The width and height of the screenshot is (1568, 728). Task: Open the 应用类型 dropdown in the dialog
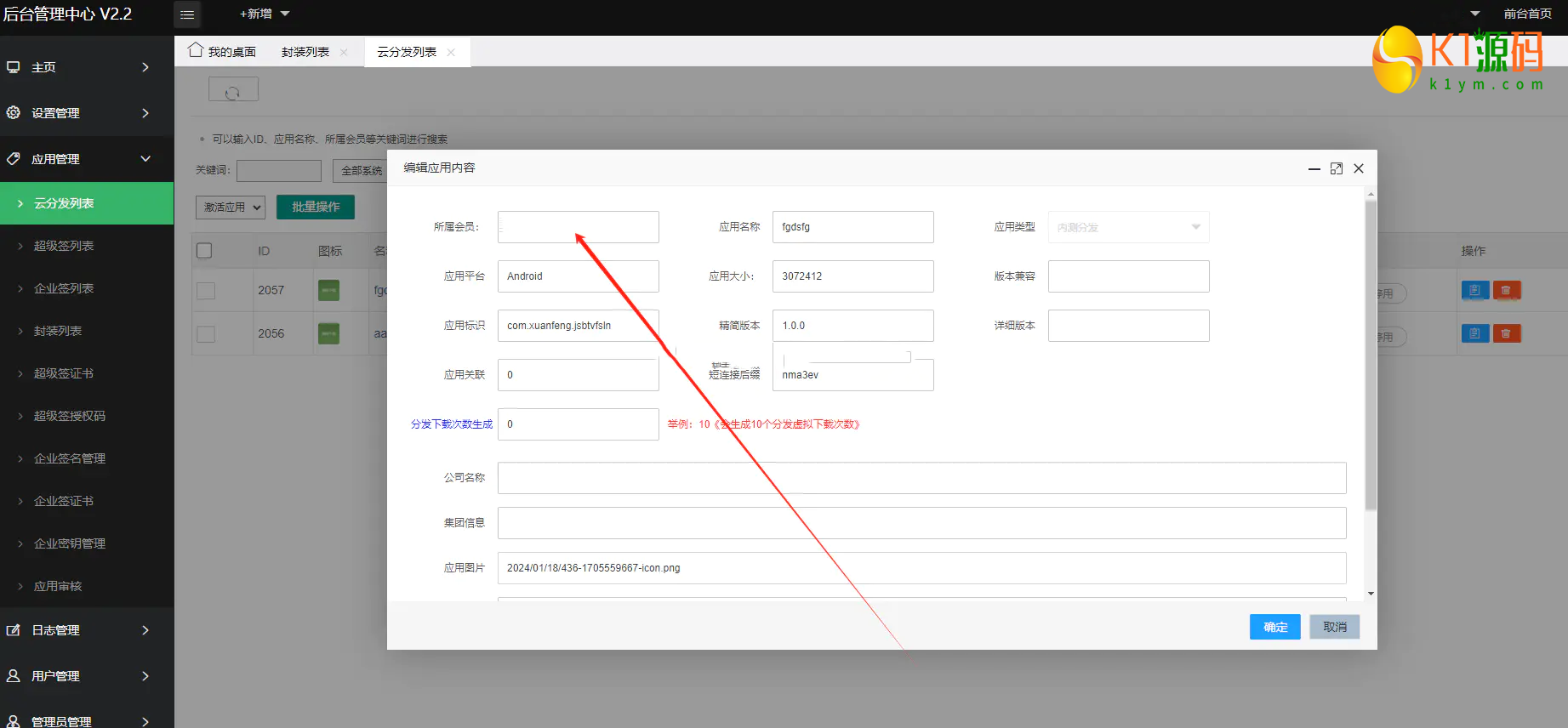1128,227
